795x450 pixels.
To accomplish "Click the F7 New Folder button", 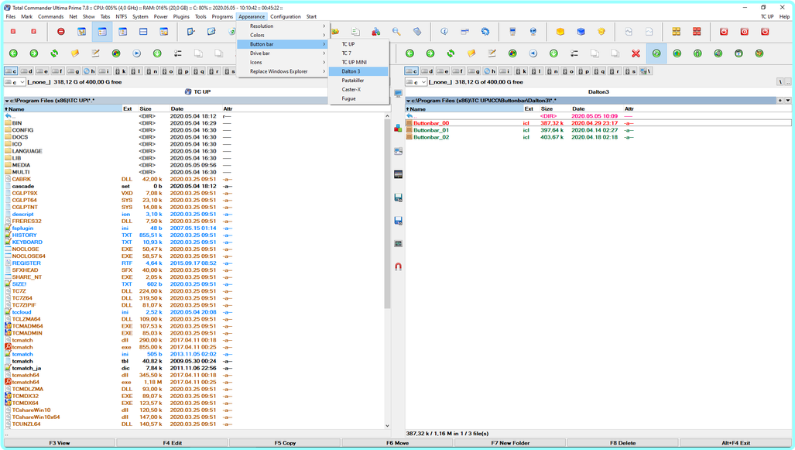I will (510, 443).
